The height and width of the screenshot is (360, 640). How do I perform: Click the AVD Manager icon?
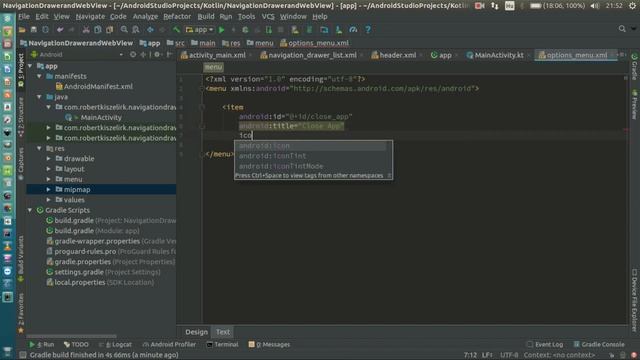(x=295, y=30)
